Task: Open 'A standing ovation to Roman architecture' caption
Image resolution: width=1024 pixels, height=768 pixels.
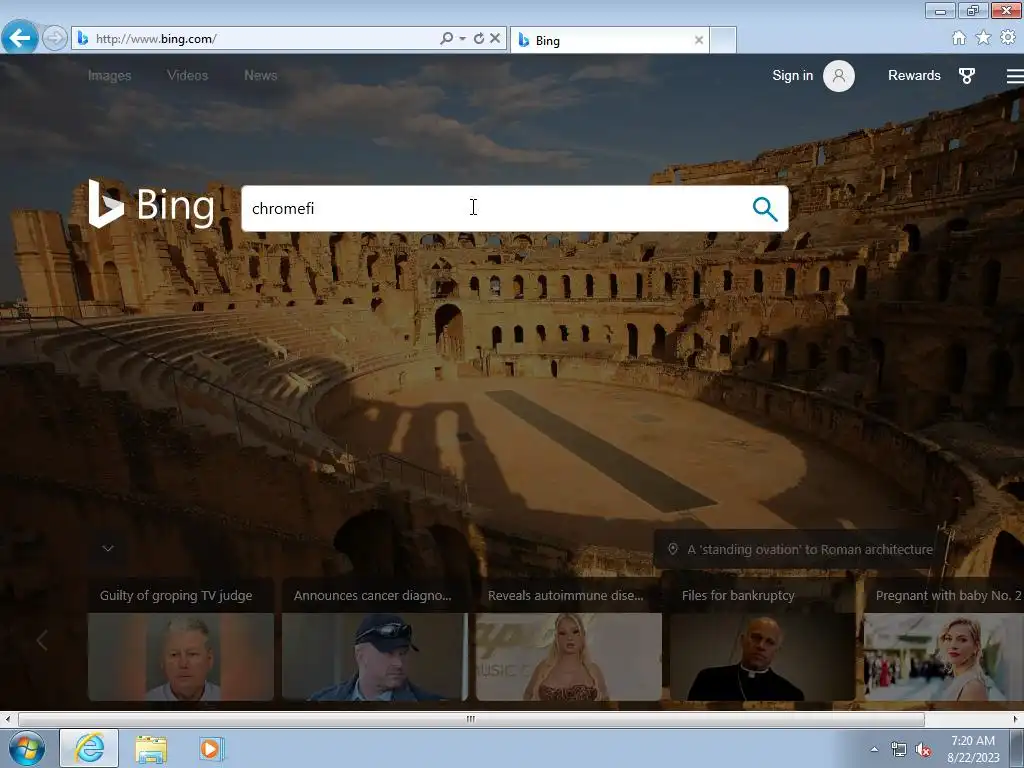Action: click(810, 550)
